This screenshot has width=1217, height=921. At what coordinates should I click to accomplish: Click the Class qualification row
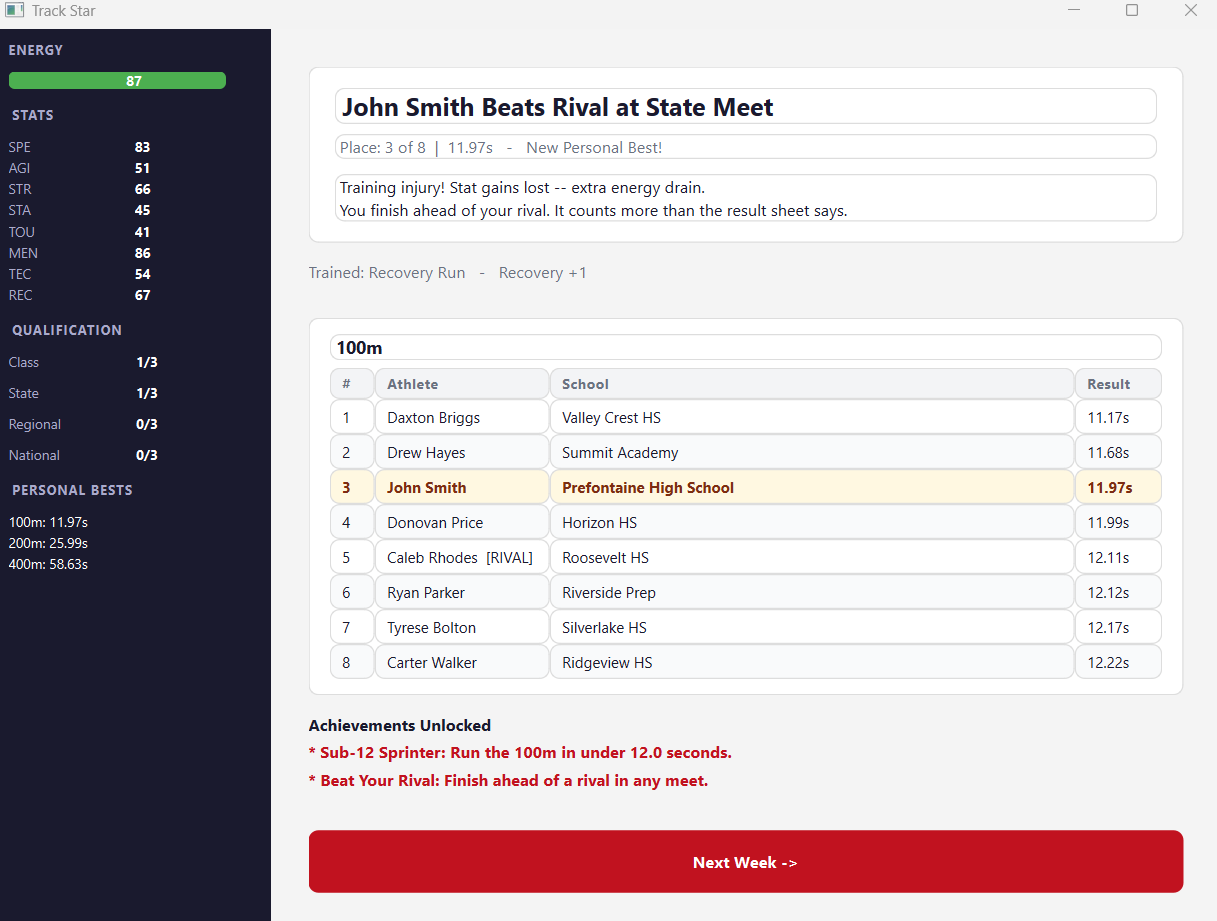pos(83,362)
